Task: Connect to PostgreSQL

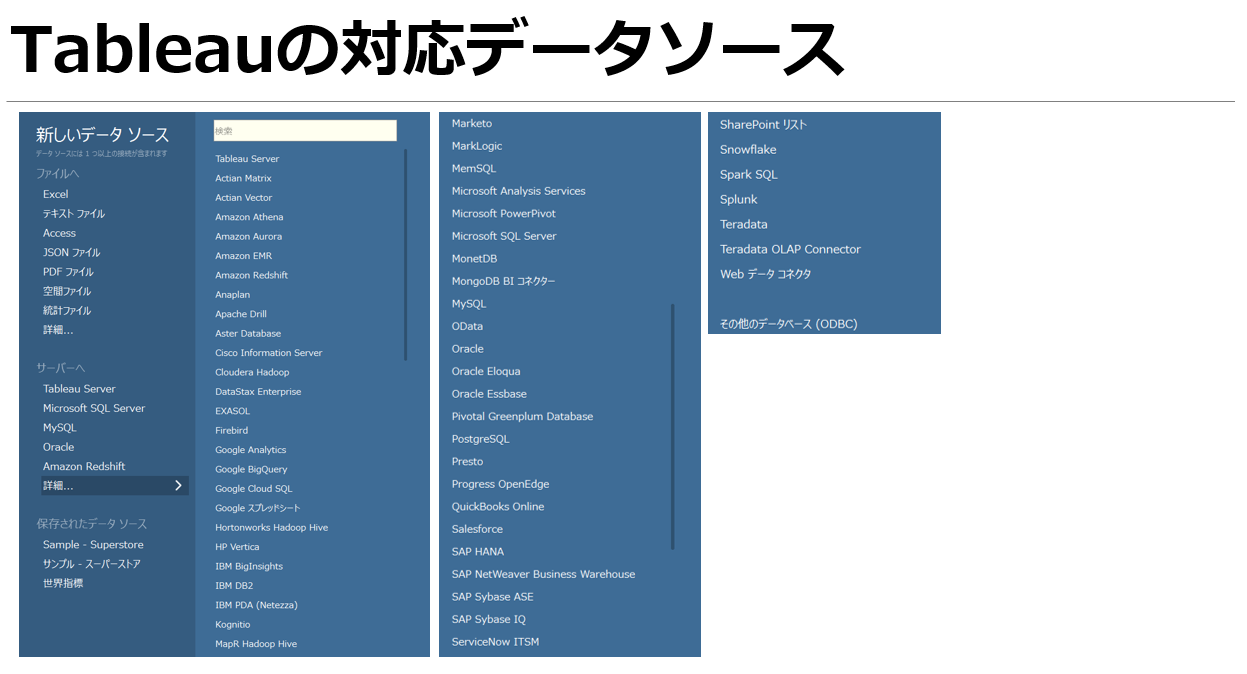Action: tap(481, 439)
